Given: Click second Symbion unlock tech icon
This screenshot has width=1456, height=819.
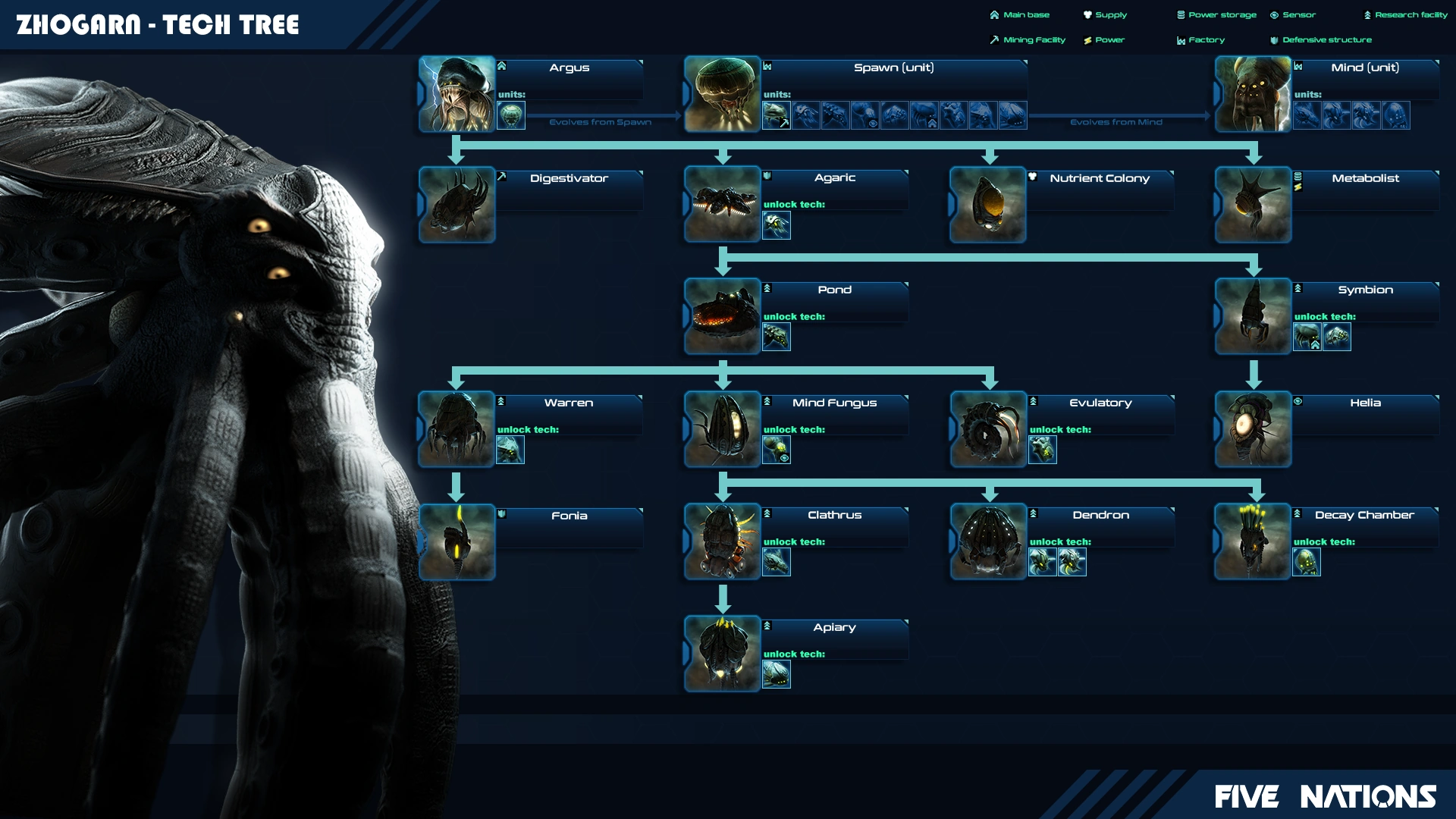Looking at the screenshot, I should pos(1336,337).
